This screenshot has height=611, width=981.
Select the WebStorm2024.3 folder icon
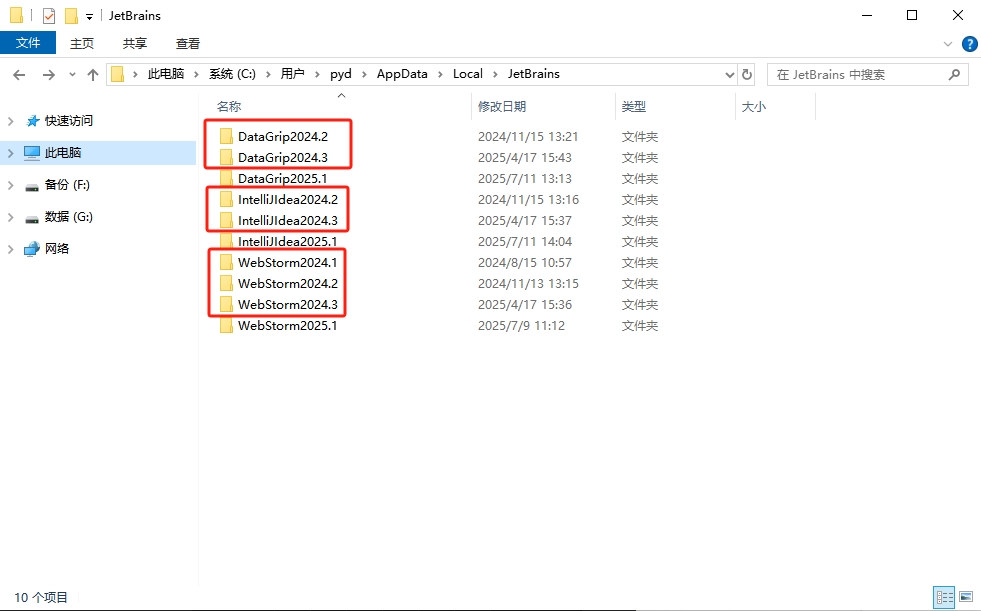click(226, 305)
